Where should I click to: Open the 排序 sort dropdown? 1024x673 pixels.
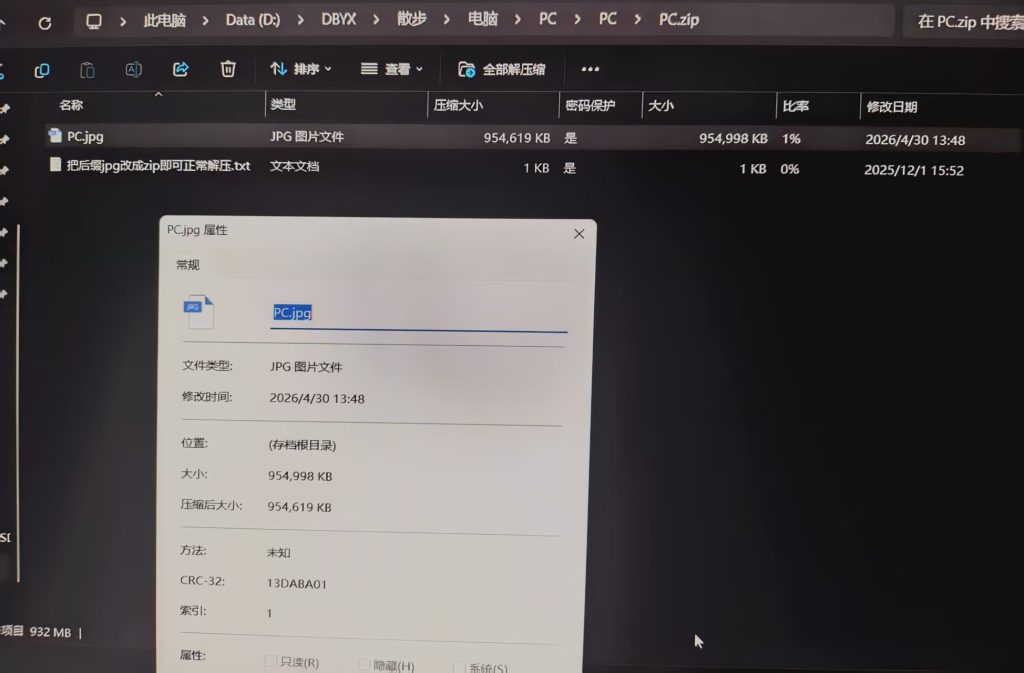point(301,69)
